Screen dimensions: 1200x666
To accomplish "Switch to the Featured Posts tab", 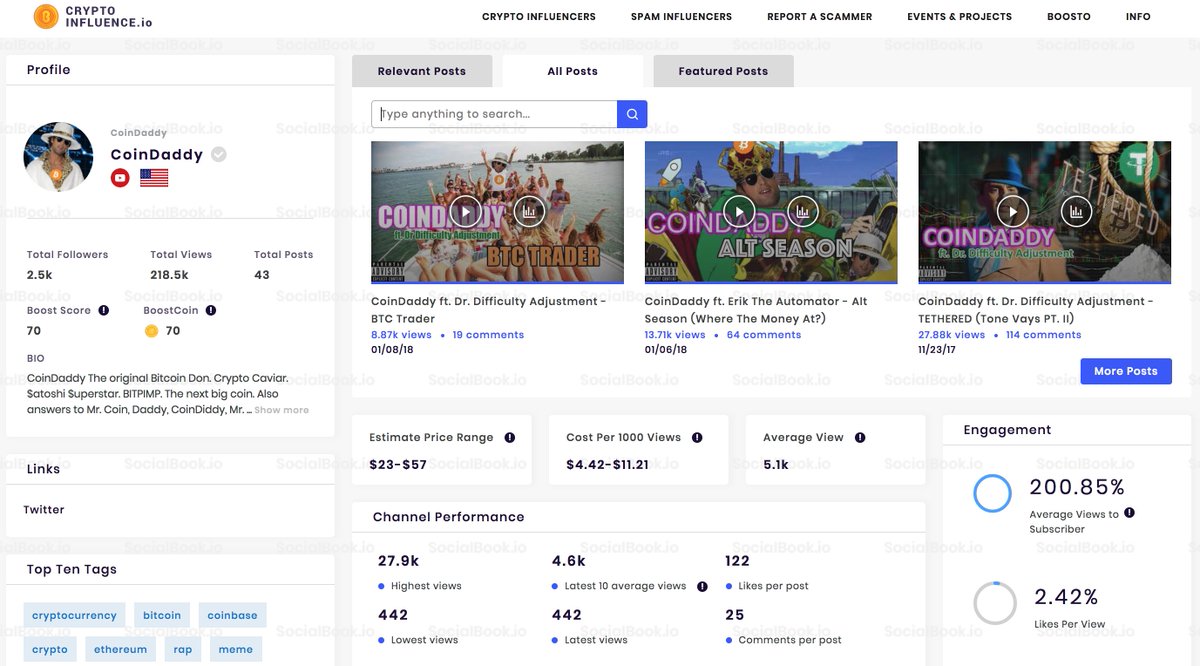I will pyautogui.click(x=723, y=71).
